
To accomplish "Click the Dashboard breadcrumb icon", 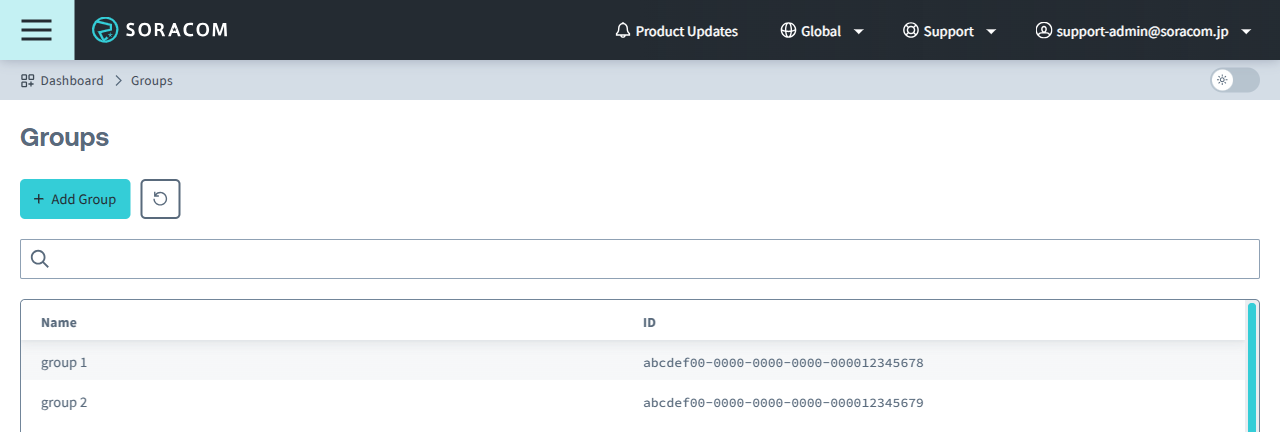I will (28, 80).
